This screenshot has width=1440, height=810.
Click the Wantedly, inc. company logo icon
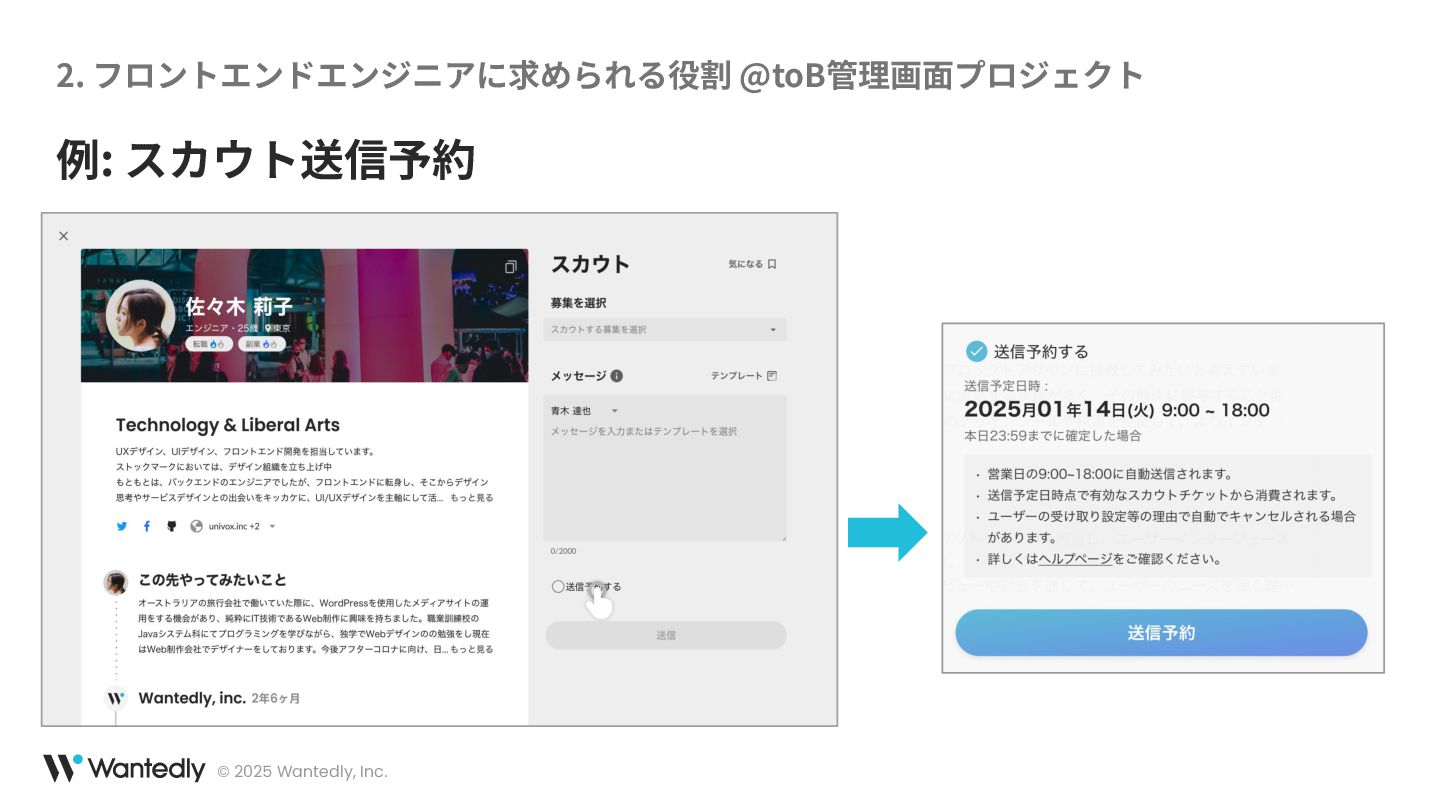[116, 698]
